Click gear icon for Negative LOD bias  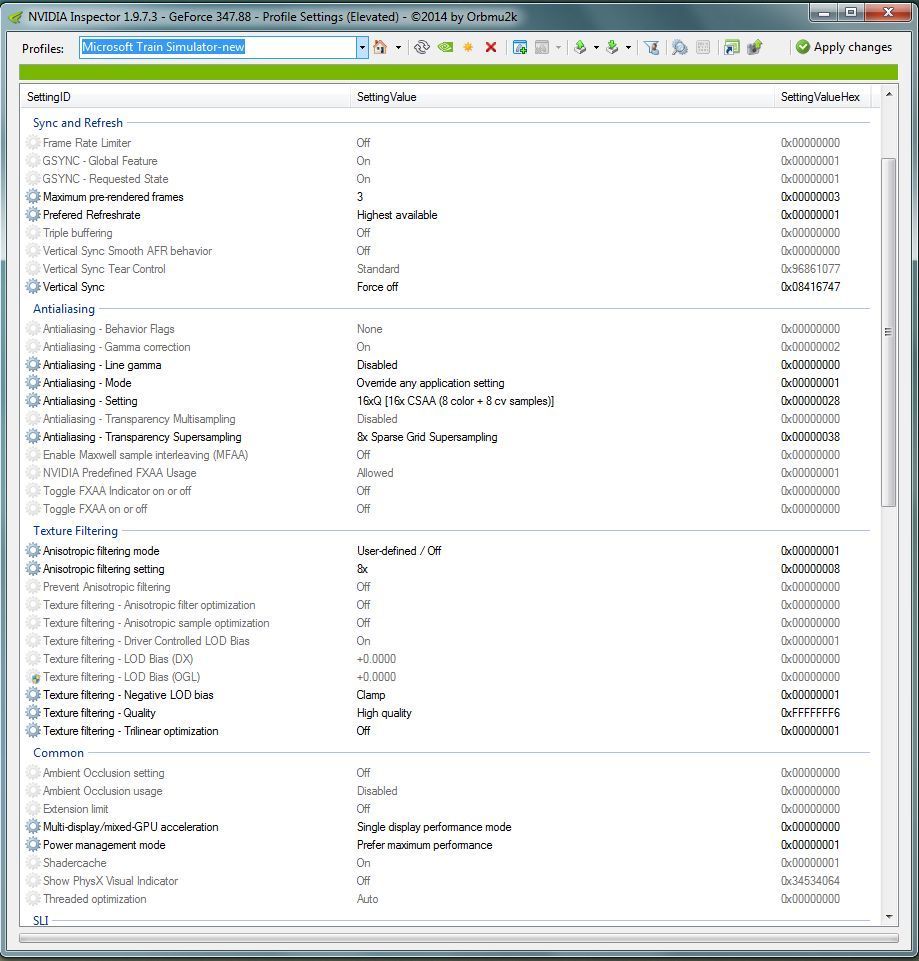click(x=33, y=695)
